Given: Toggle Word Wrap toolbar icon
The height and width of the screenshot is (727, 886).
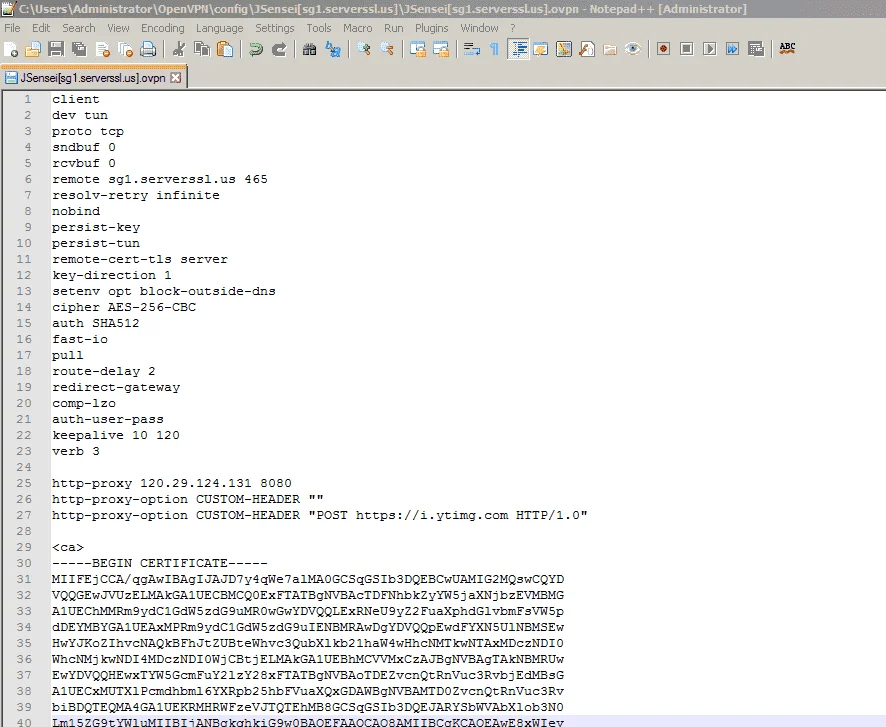Looking at the screenshot, I should point(471,49).
